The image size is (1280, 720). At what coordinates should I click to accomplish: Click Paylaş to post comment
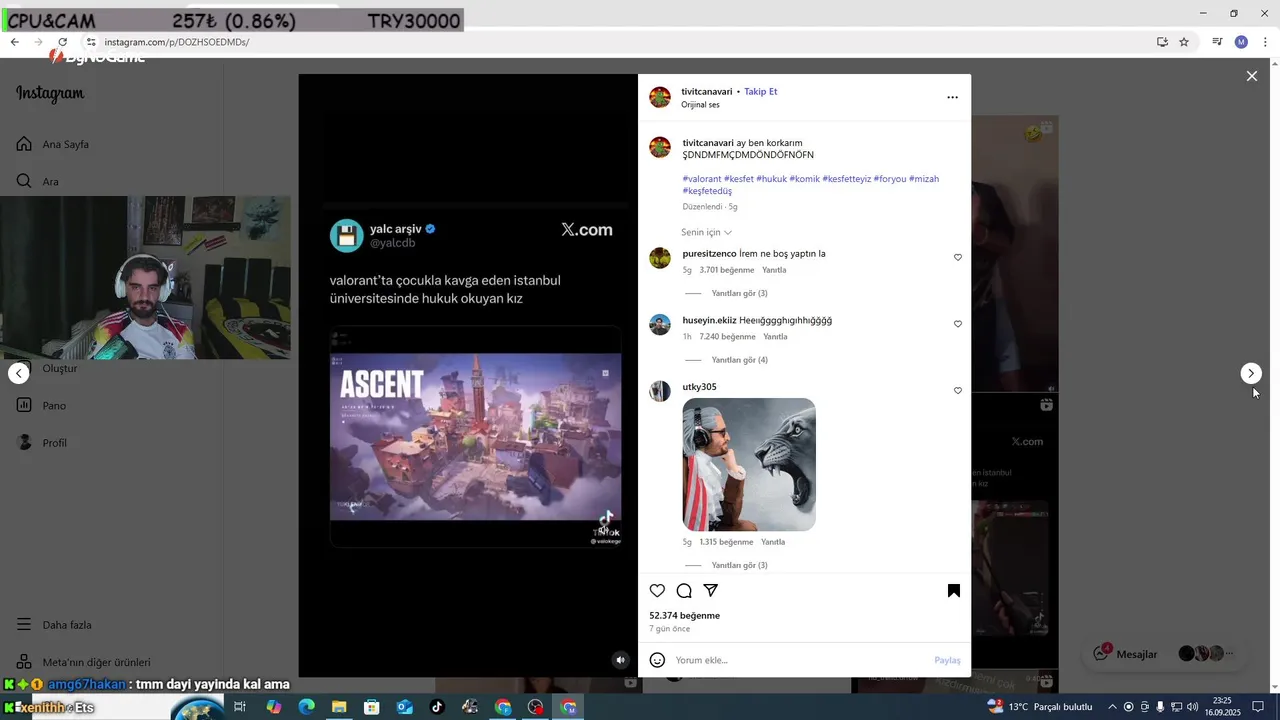(x=947, y=660)
